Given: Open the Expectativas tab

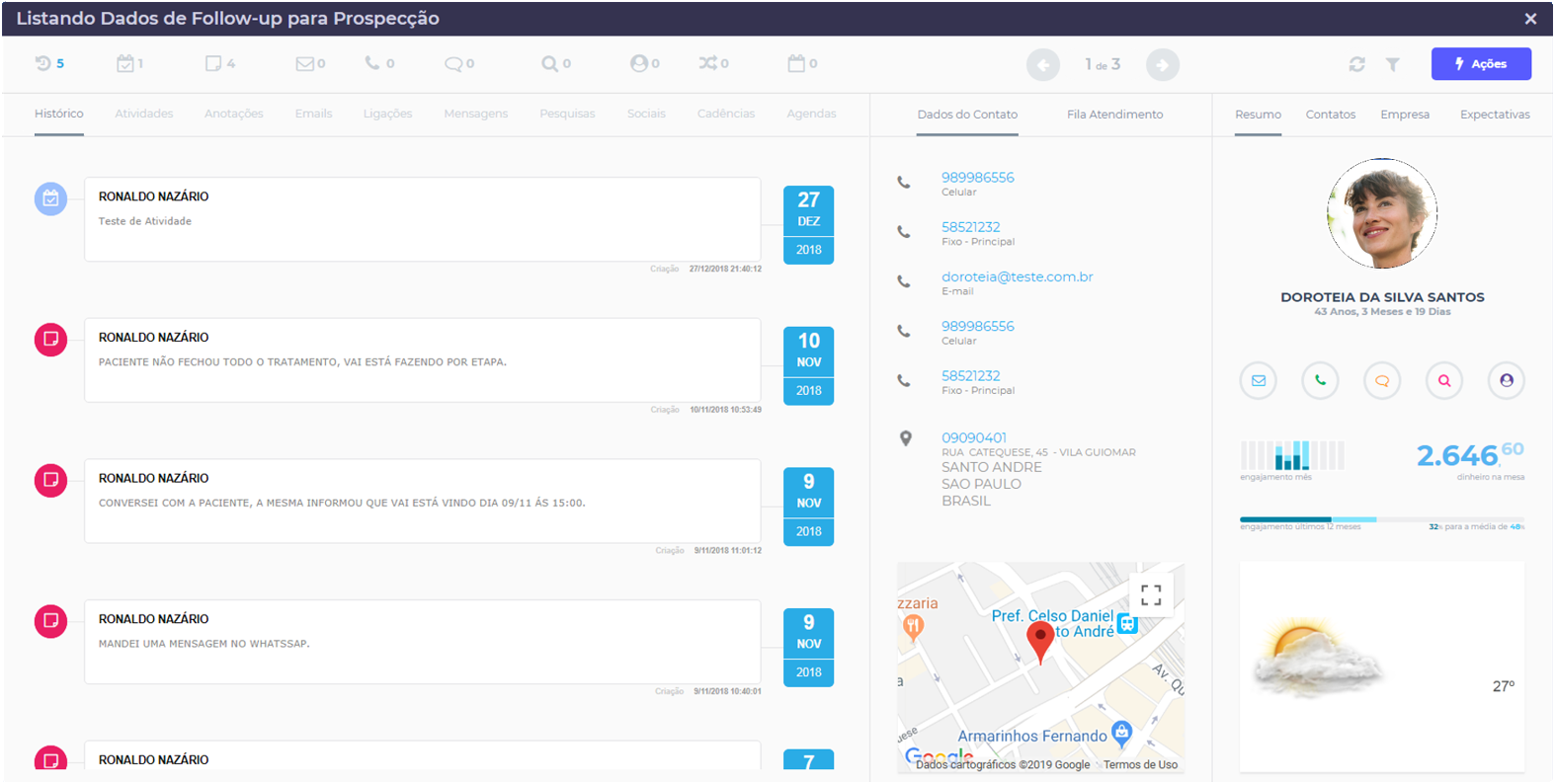Looking at the screenshot, I should coord(1495,115).
